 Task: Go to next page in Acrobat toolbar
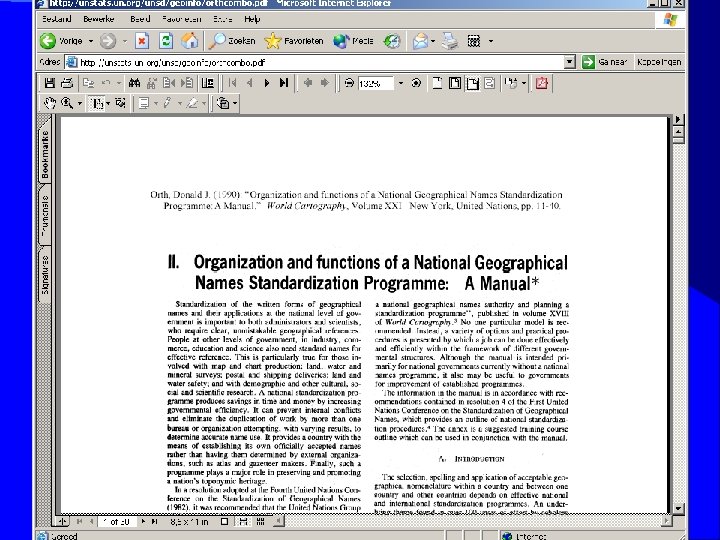pyautogui.click(x=267, y=83)
